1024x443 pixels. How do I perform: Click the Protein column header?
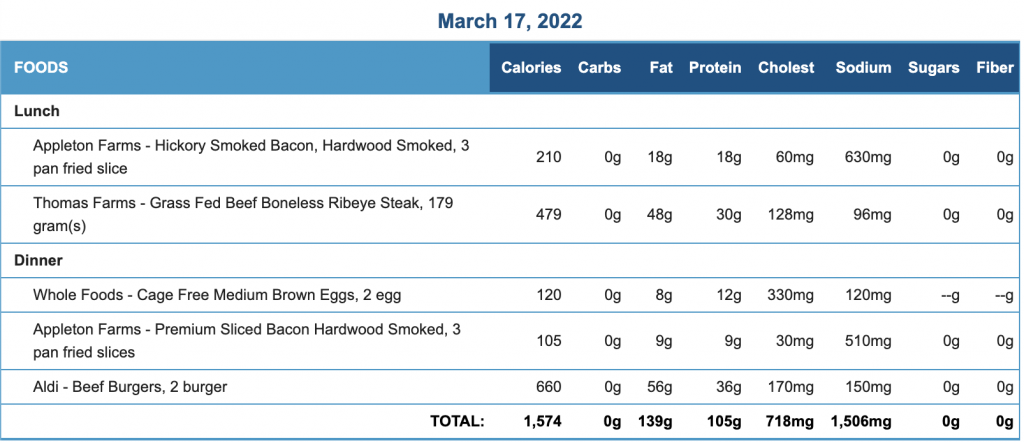[715, 67]
